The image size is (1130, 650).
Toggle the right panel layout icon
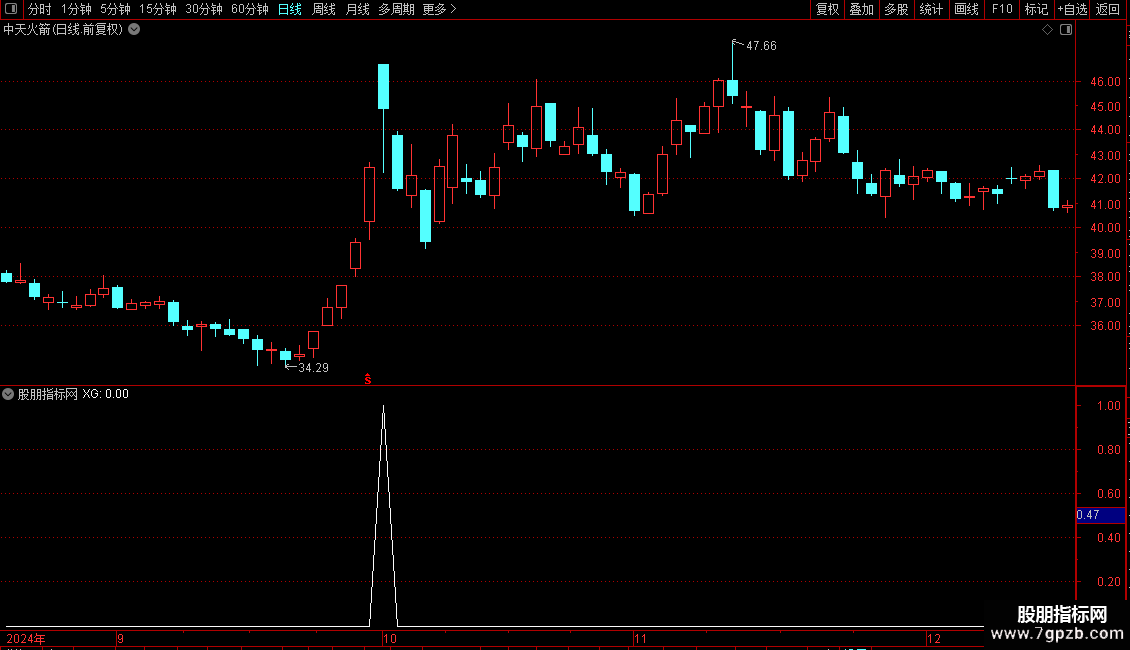[1066, 30]
